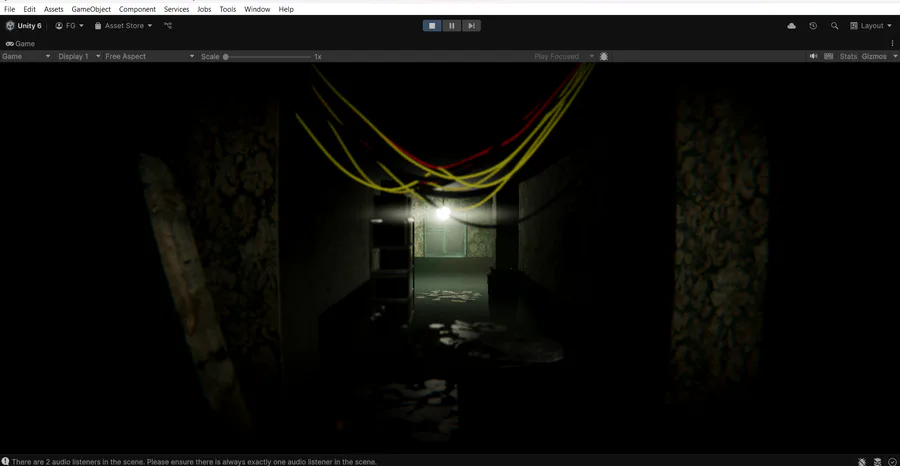
Task: Open the Assets menu
Action: coord(53,9)
